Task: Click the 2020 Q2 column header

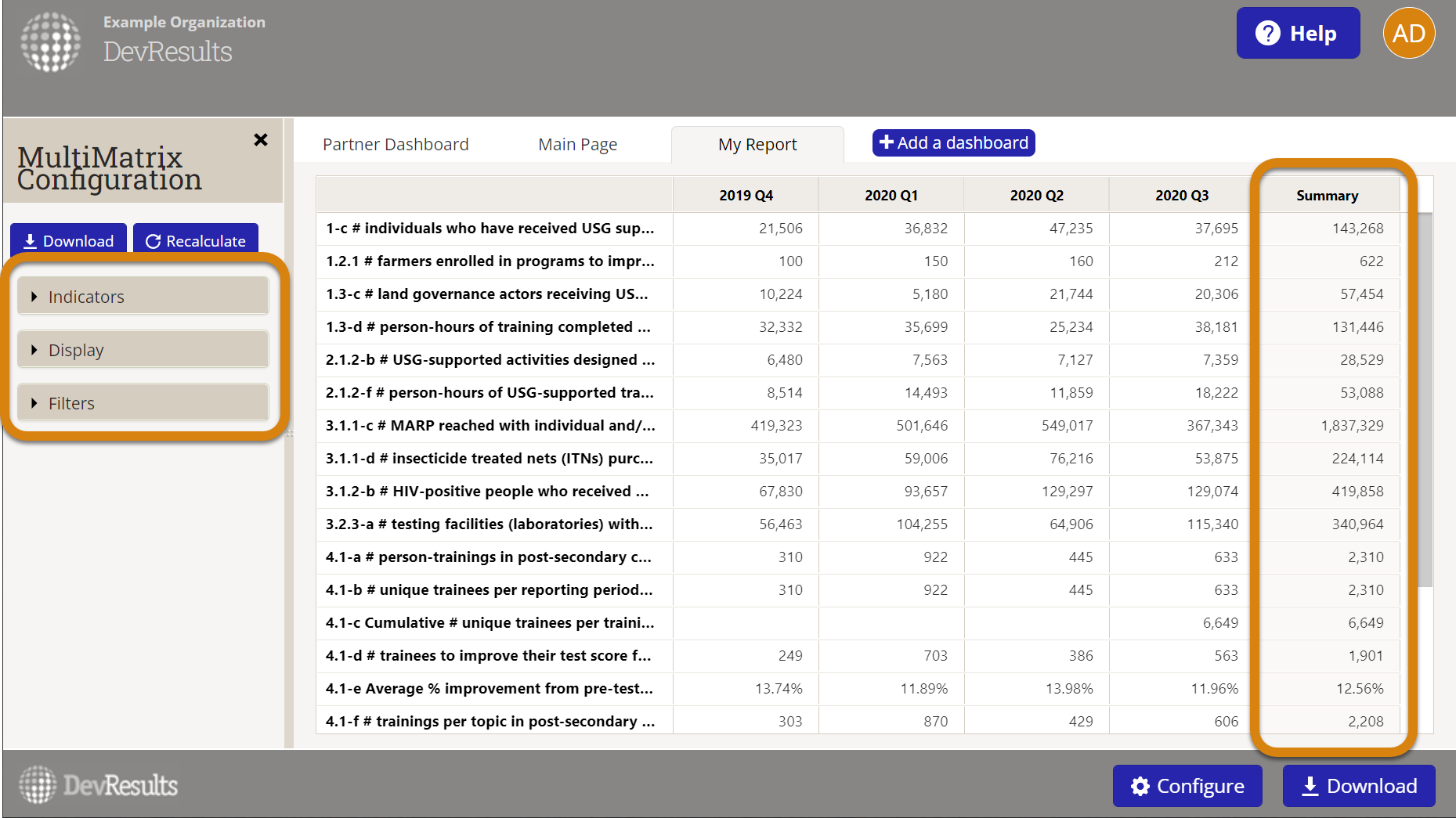Action: (x=1036, y=195)
